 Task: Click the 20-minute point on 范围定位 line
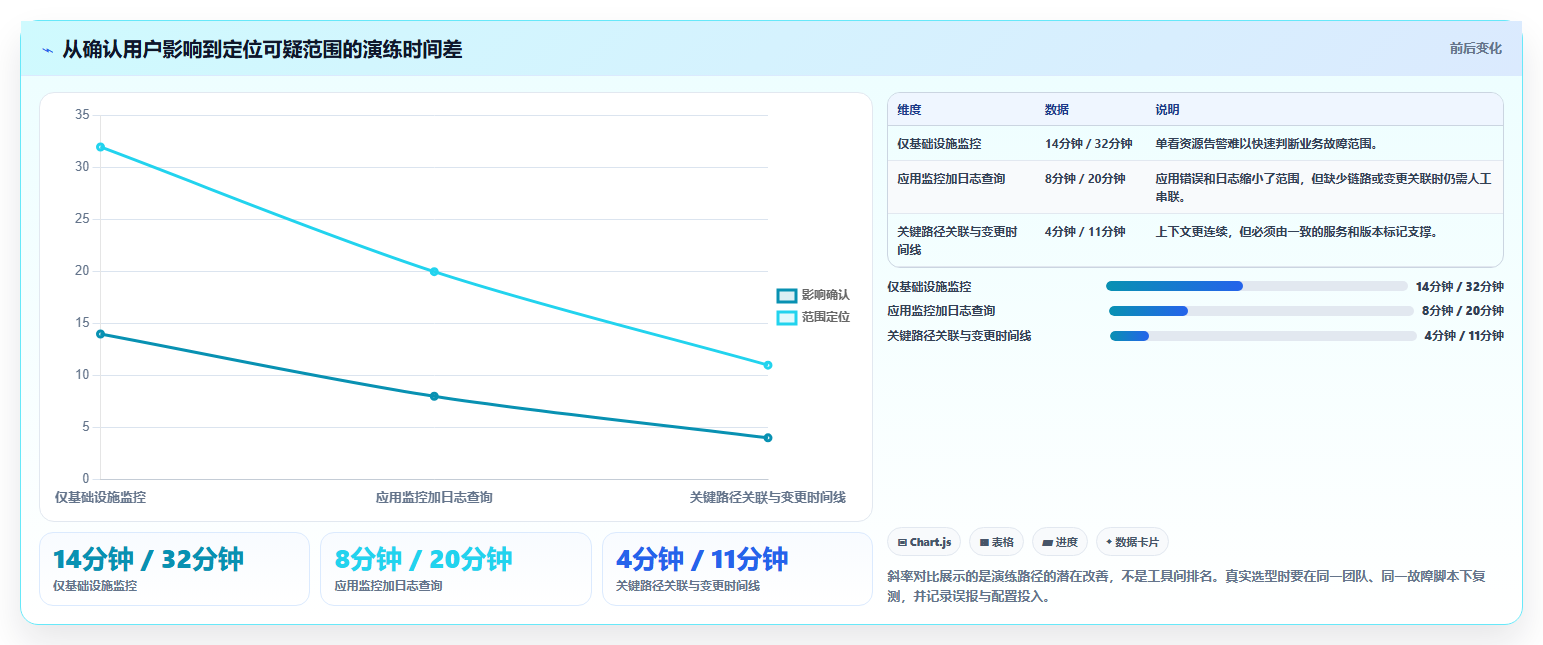pyautogui.click(x=434, y=272)
